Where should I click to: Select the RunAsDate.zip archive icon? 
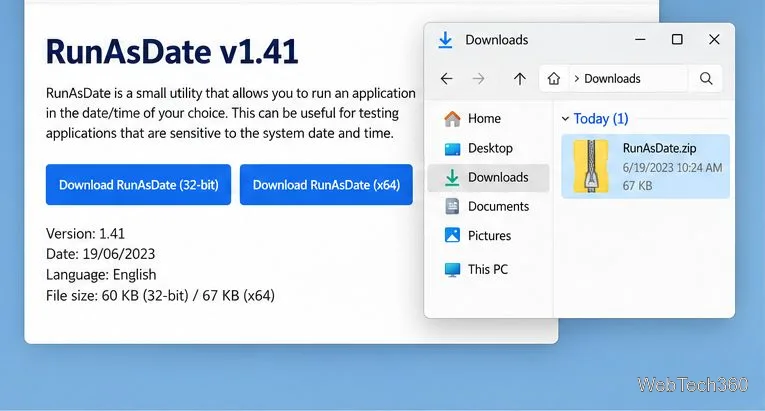click(x=591, y=166)
